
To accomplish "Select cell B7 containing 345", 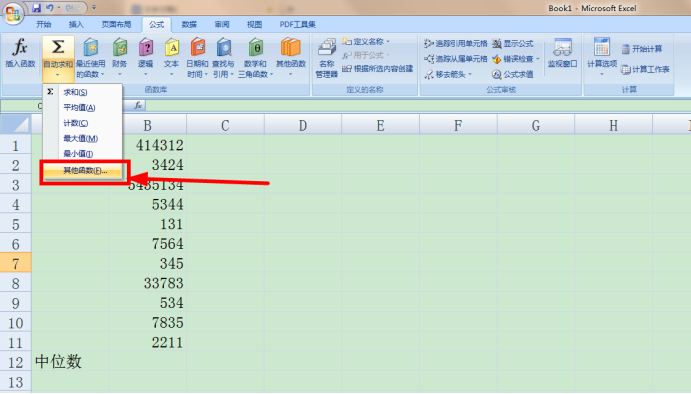I will click(x=148, y=263).
